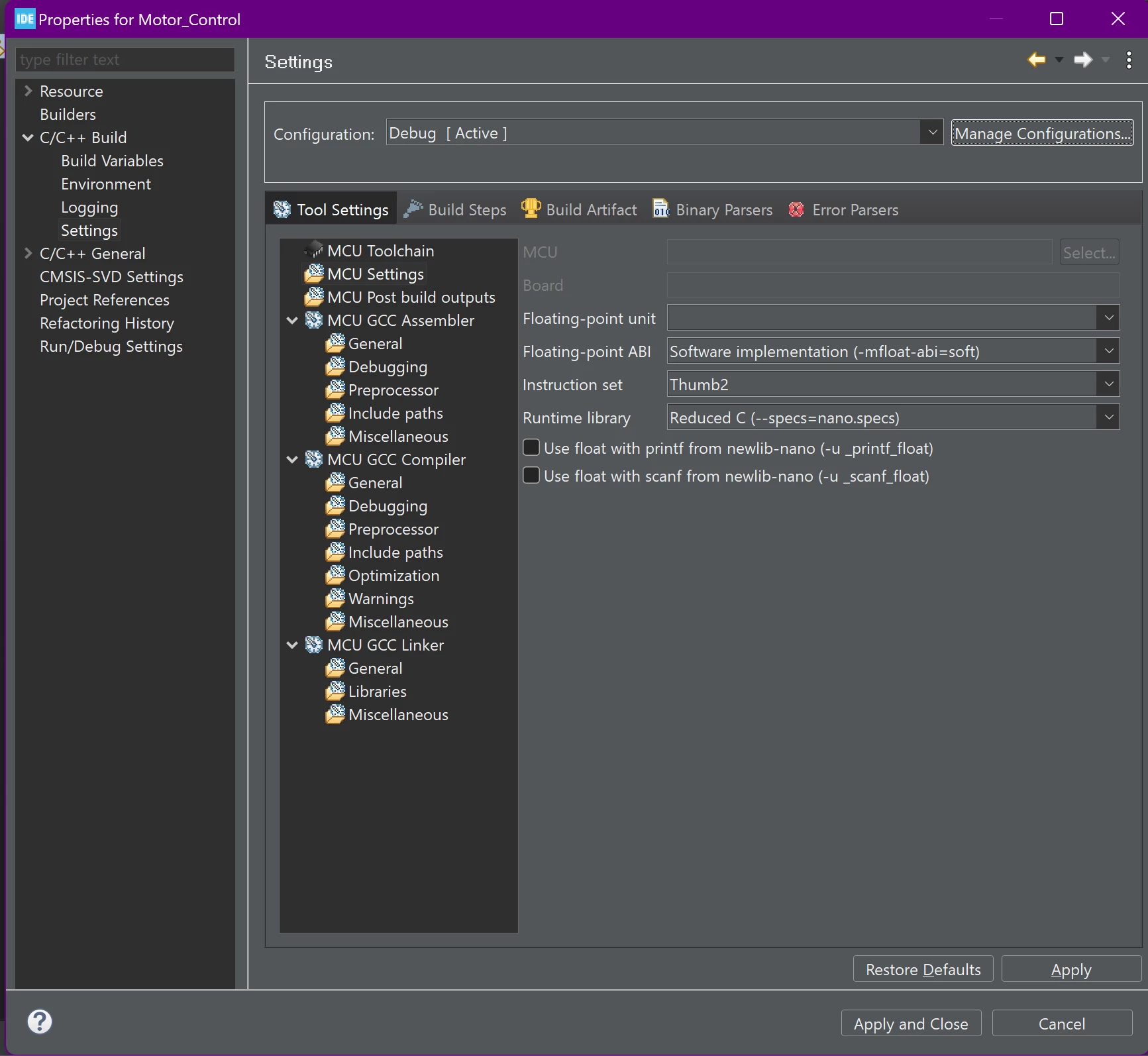The height and width of the screenshot is (1056, 1148).
Task: Click the icon beside Assembler Miscellaneous
Action: (335, 436)
